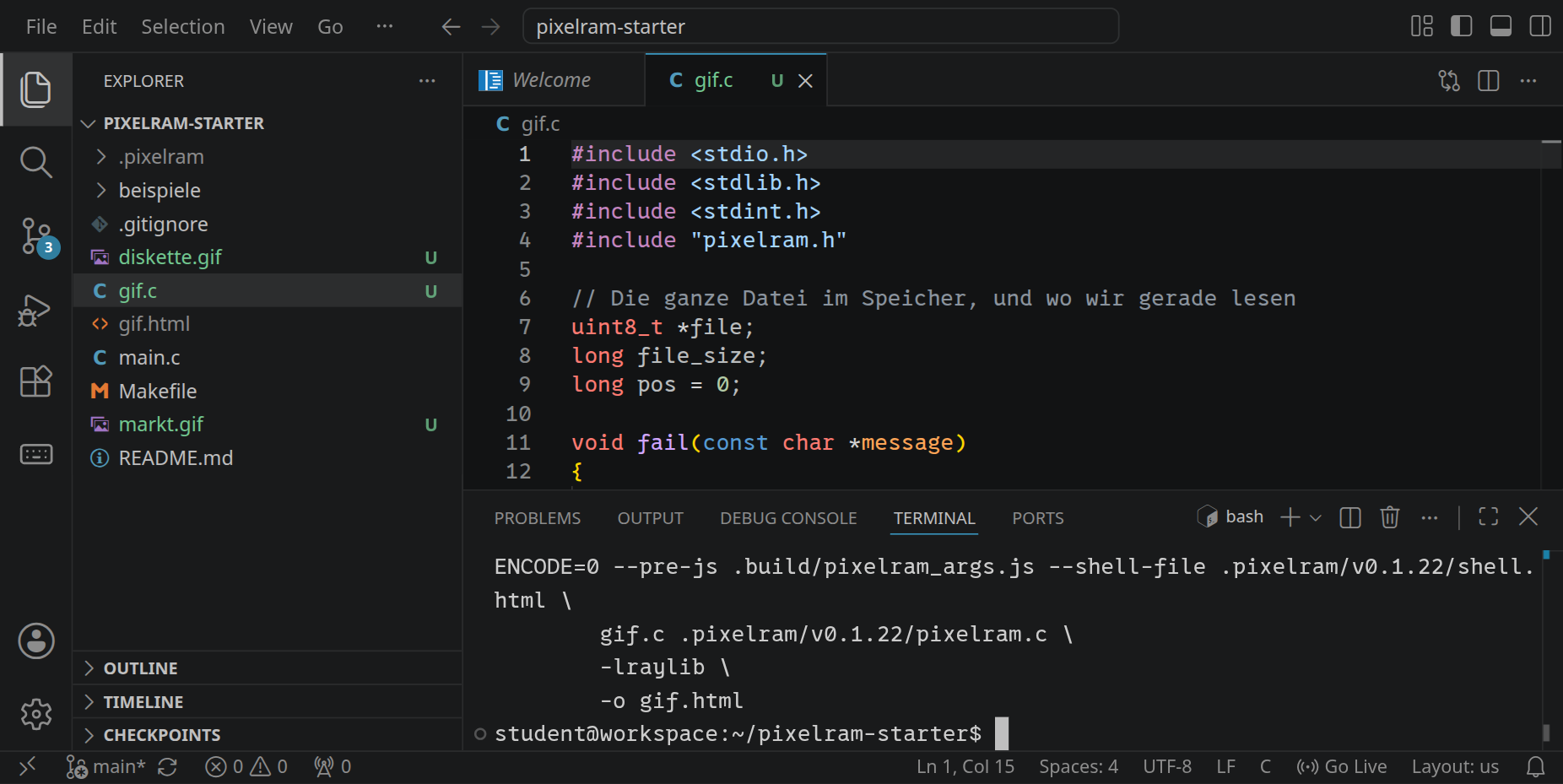This screenshot has height=784, width=1563.
Task: Split the terminal pane
Action: (x=1350, y=517)
